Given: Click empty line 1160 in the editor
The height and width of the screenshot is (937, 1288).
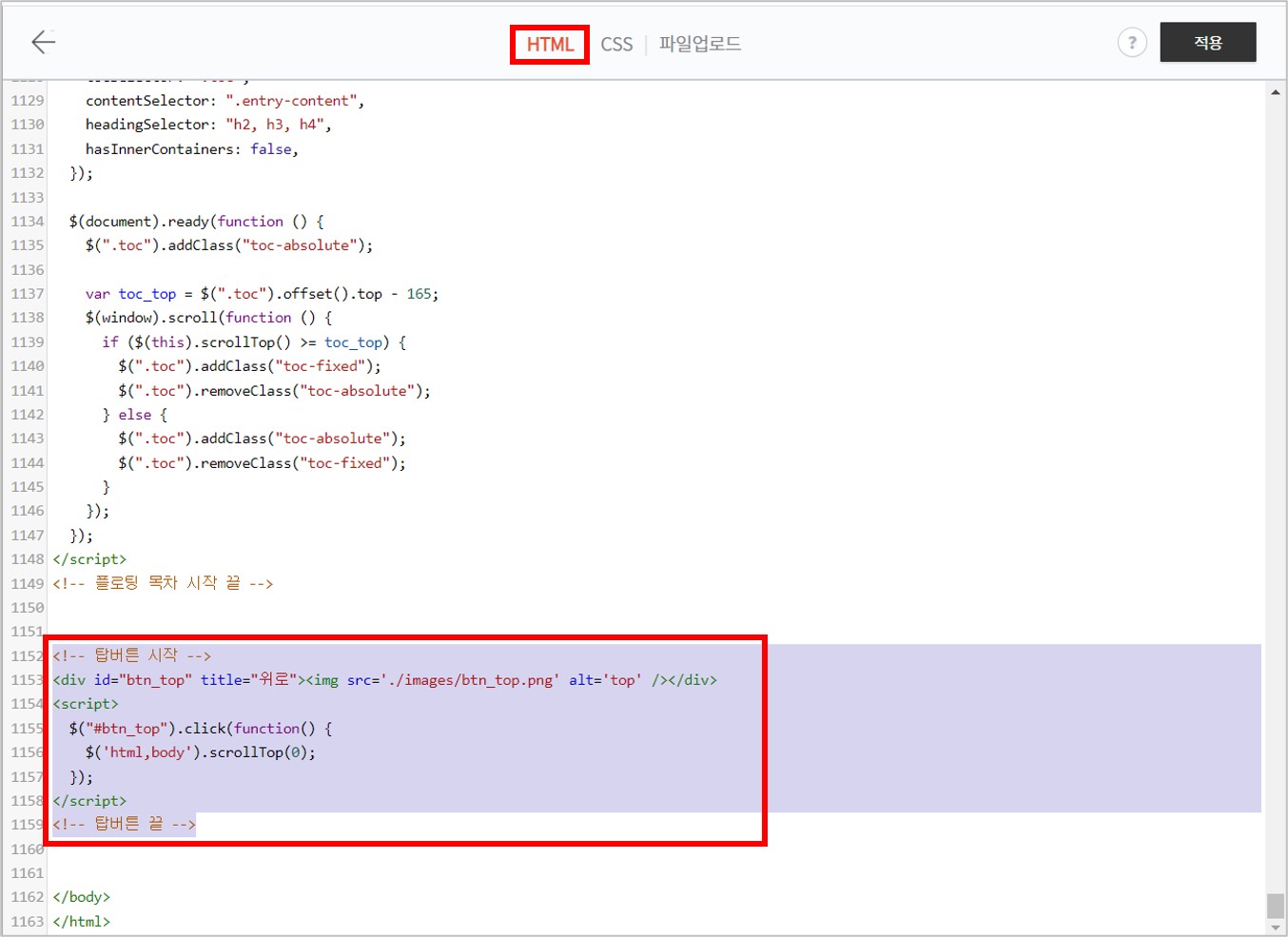Looking at the screenshot, I should [x=656, y=849].
